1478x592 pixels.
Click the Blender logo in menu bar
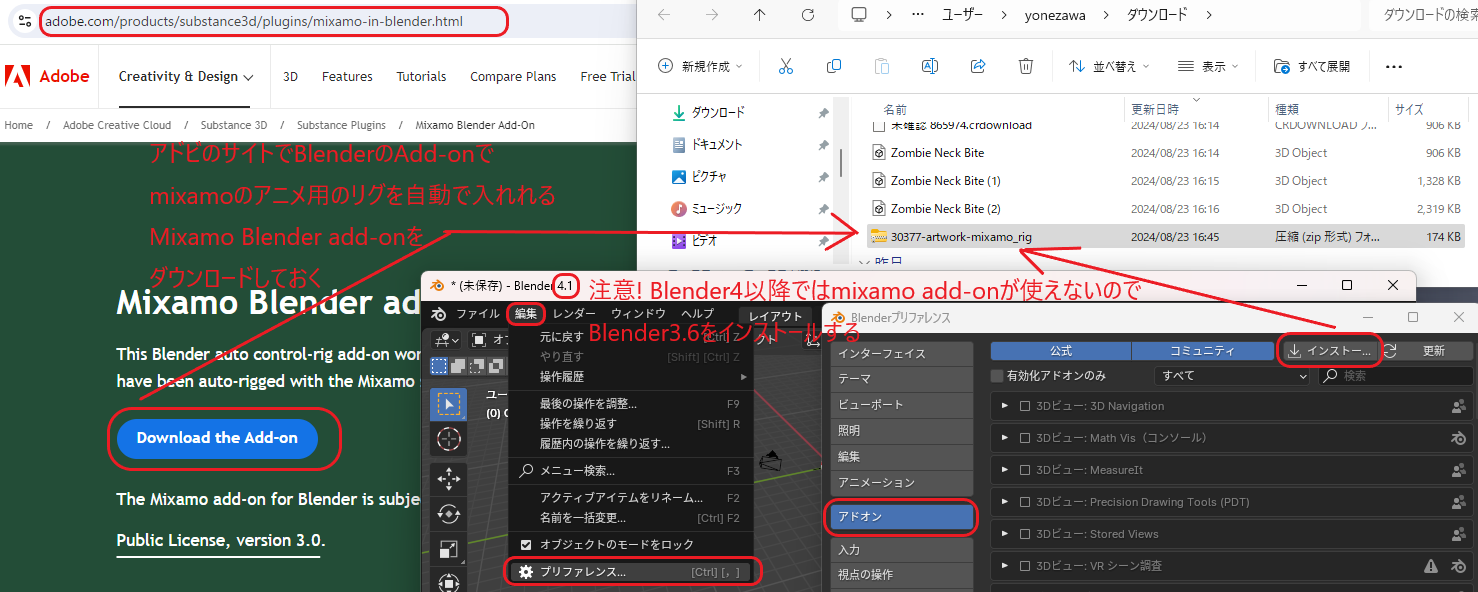(438, 314)
